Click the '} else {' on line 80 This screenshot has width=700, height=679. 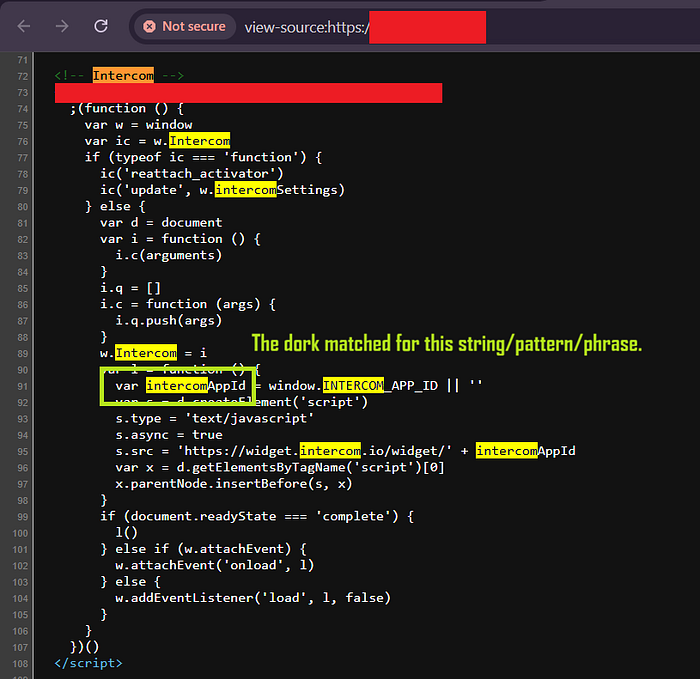click(x=115, y=206)
